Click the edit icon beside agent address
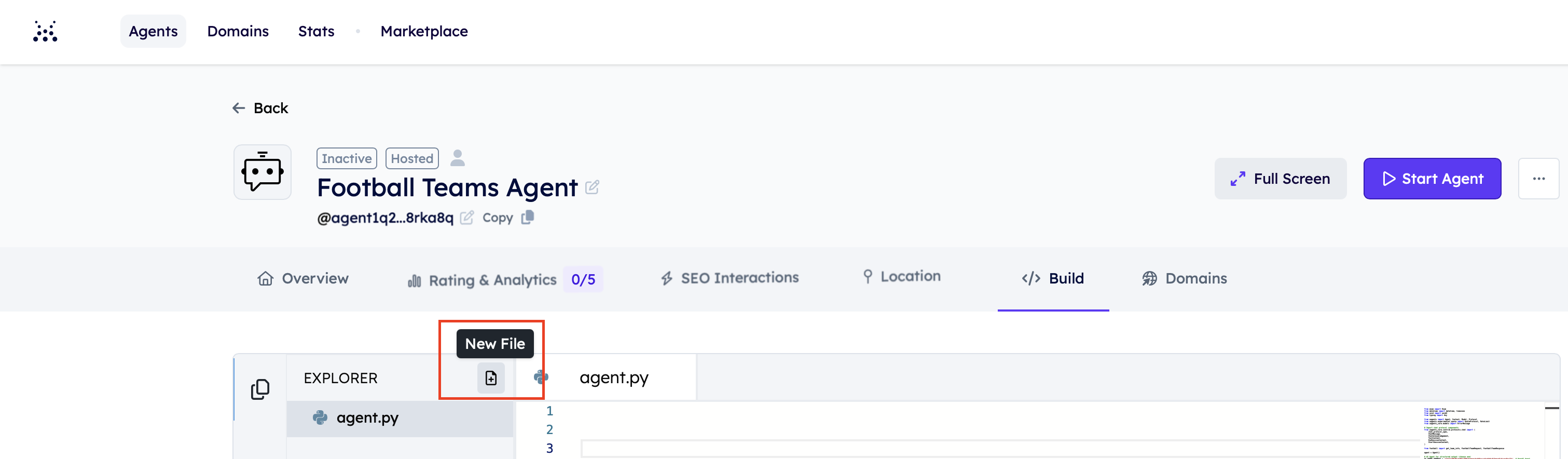This screenshot has height=459, width=1568. [x=467, y=218]
